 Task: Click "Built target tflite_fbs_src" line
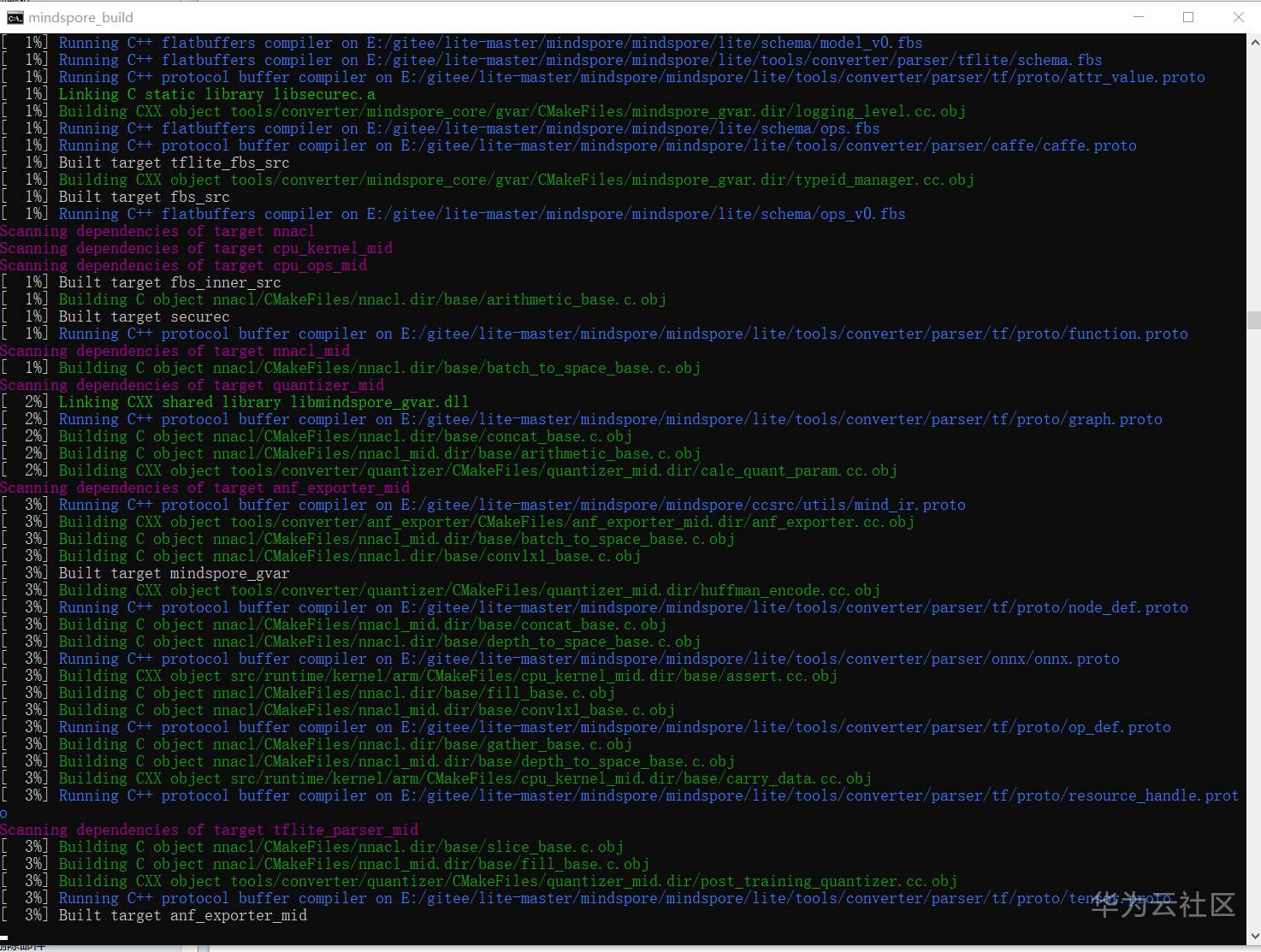tap(145, 163)
